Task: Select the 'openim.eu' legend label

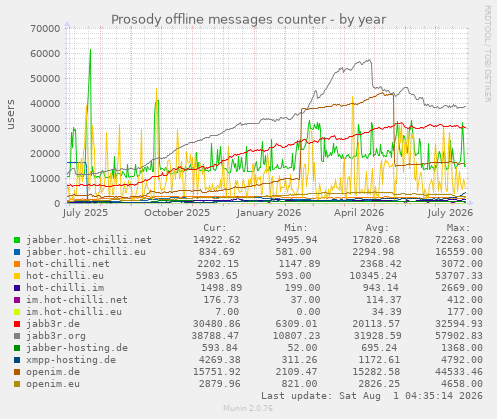Action: pos(53,384)
